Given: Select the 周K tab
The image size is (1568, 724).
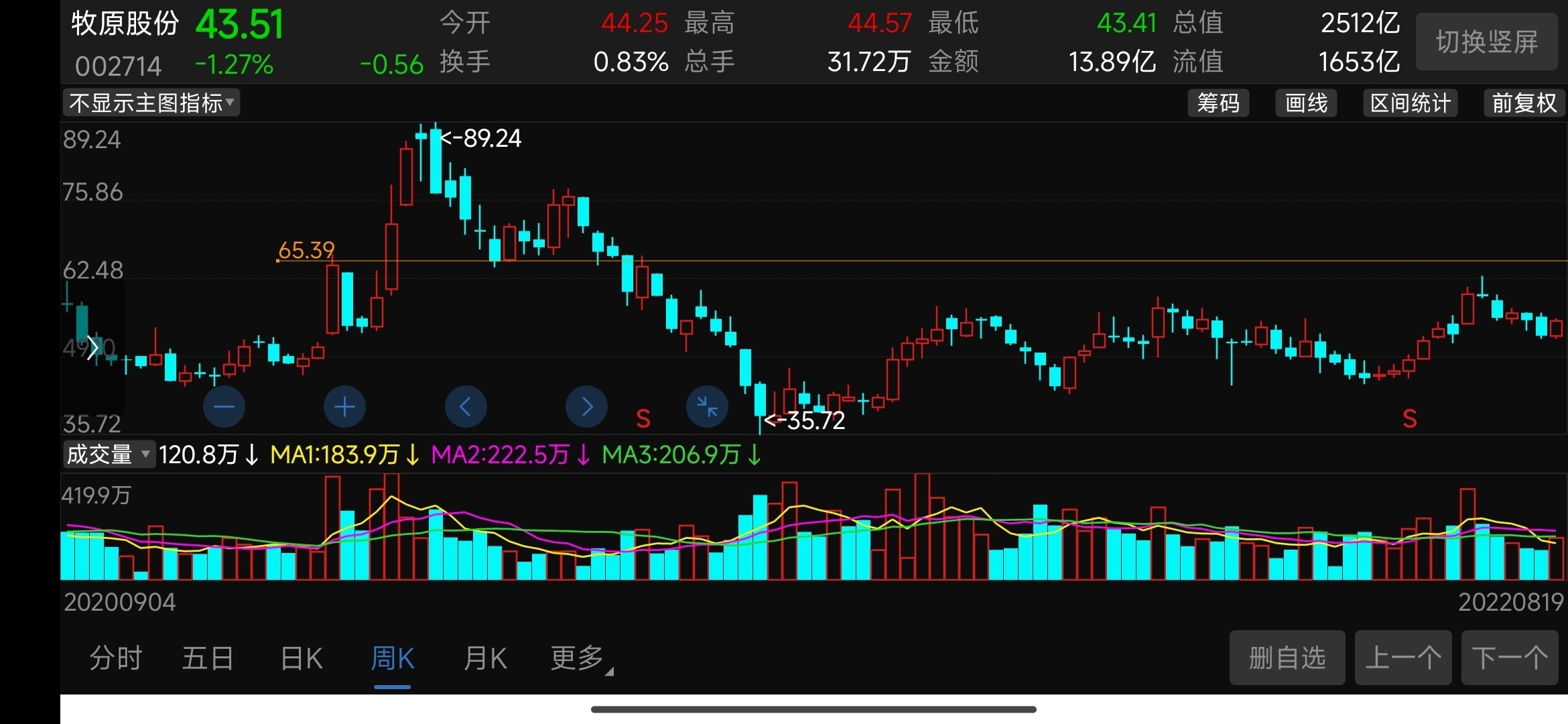Looking at the screenshot, I should pyautogui.click(x=393, y=658).
